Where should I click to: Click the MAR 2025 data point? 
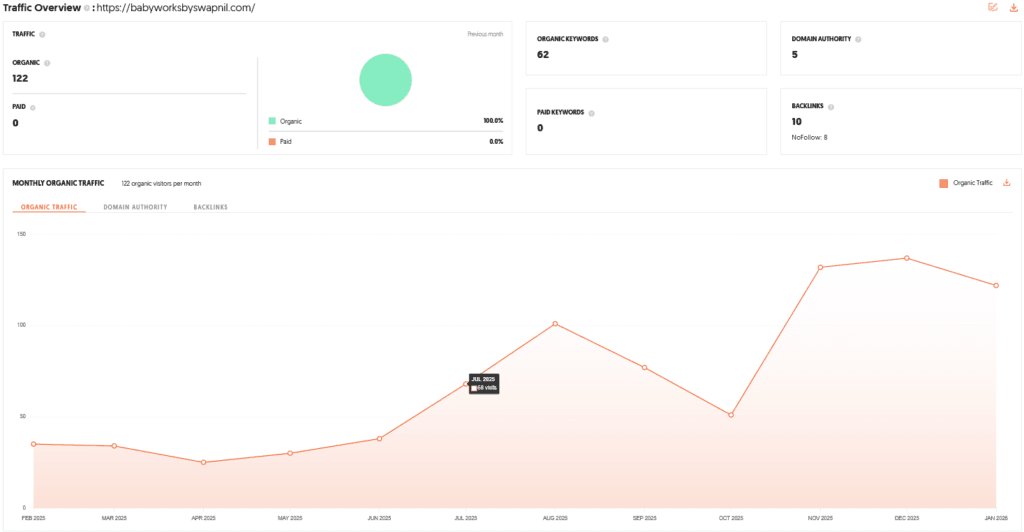[x=114, y=446]
